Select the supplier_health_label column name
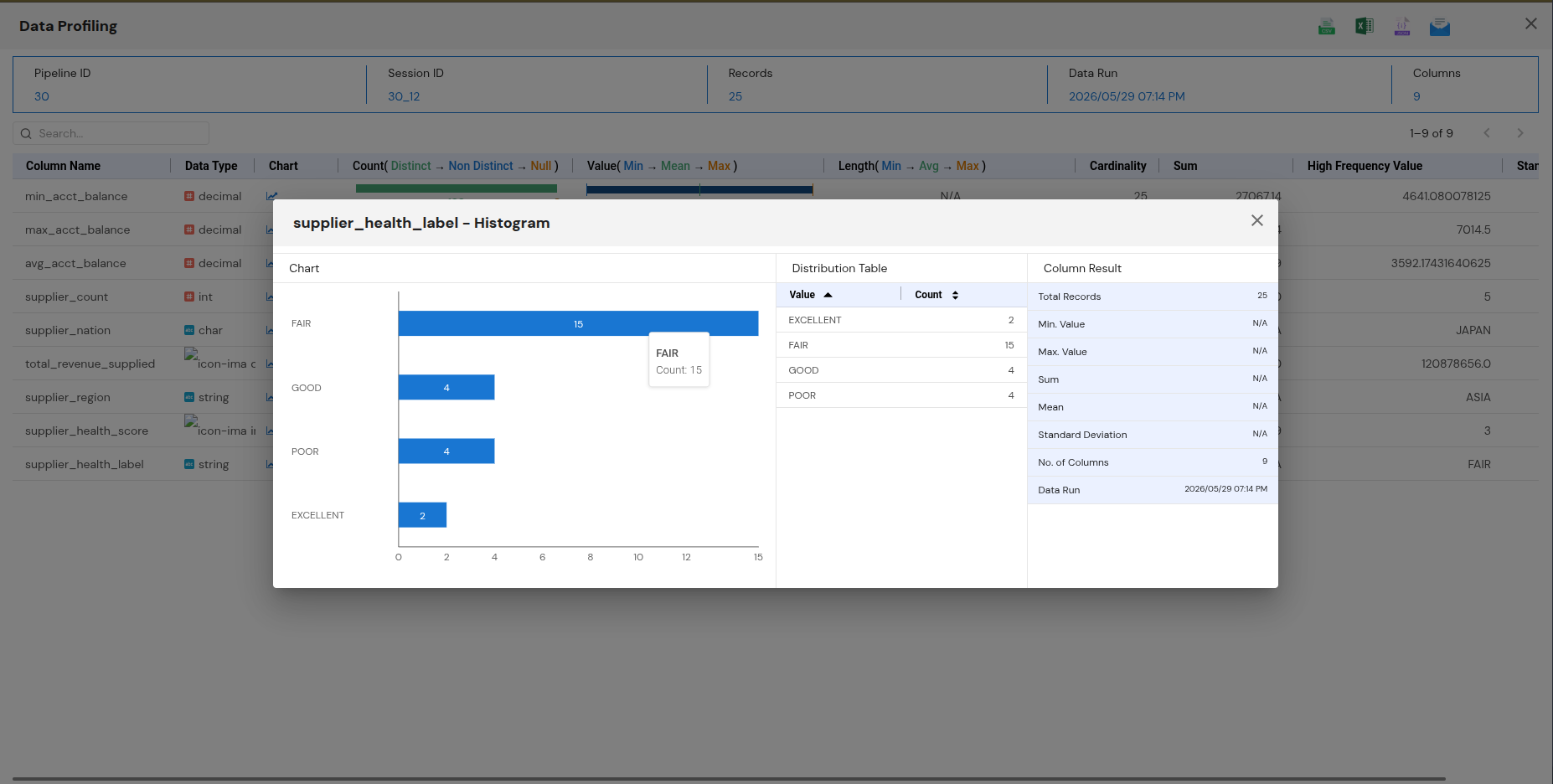Screen dimensions: 1553x784 tap(85, 464)
